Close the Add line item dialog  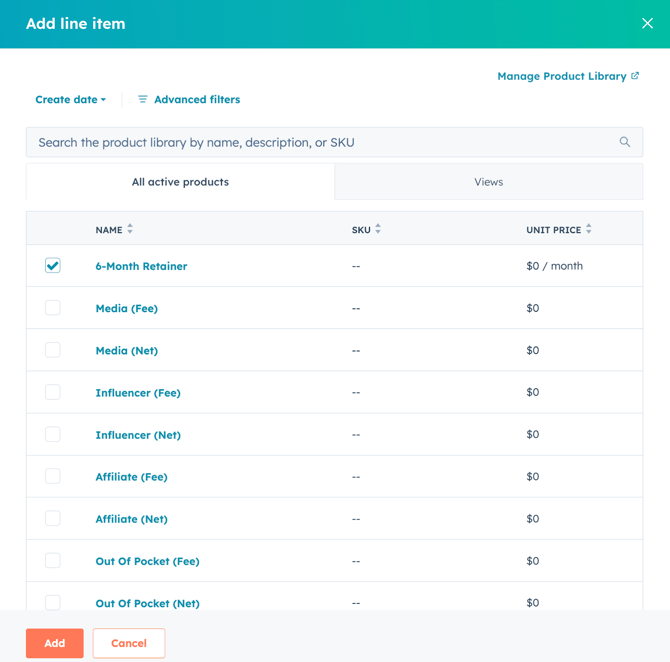tap(647, 23)
